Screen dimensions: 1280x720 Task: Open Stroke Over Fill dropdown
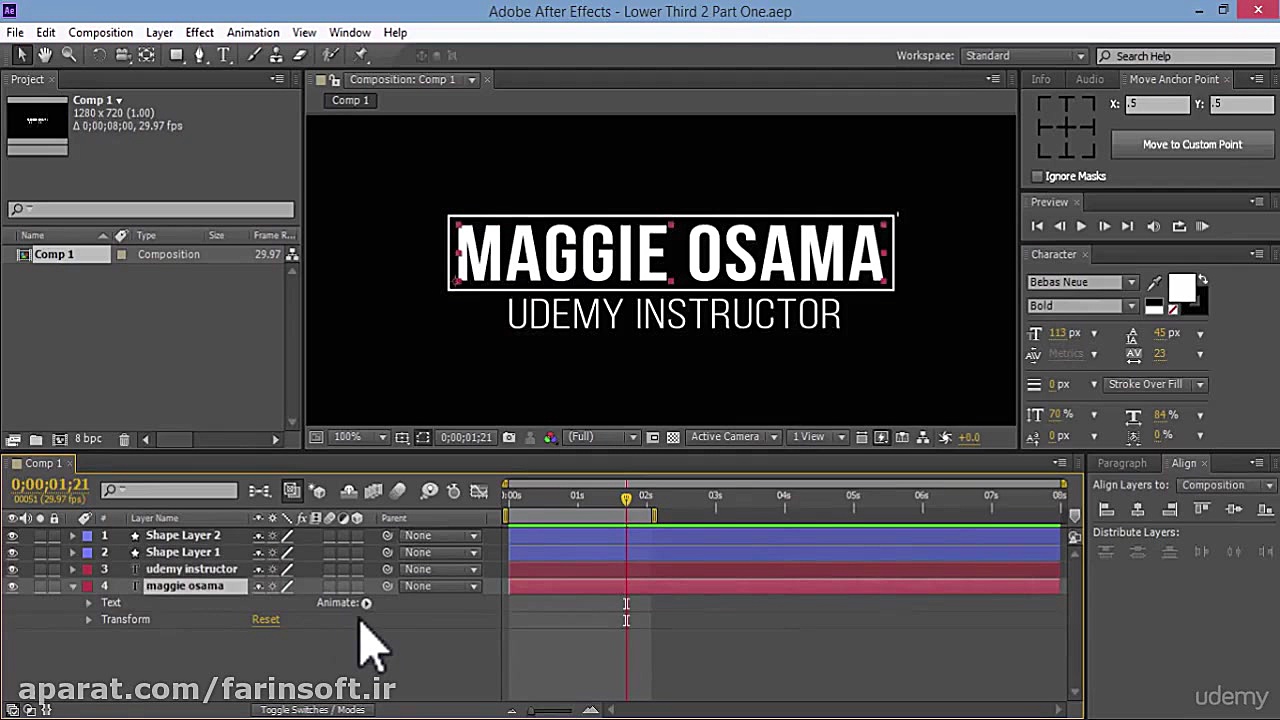pyautogui.click(x=1155, y=384)
